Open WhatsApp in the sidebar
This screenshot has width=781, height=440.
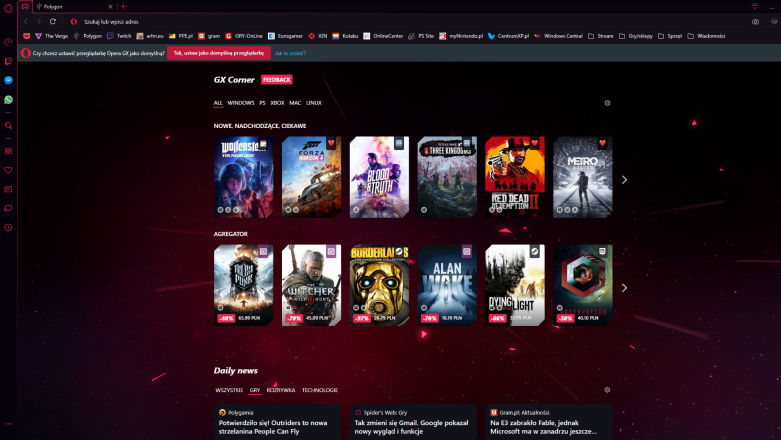pyautogui.click(x=8, y=100)
